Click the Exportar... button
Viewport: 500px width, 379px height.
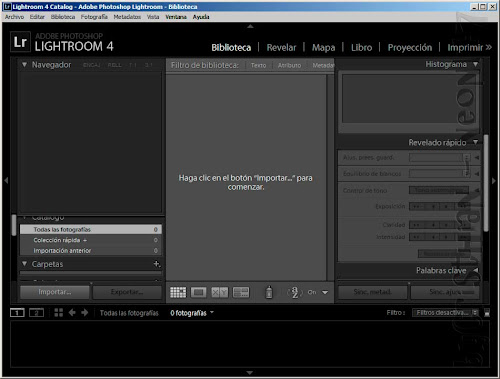tap(127, 292)
